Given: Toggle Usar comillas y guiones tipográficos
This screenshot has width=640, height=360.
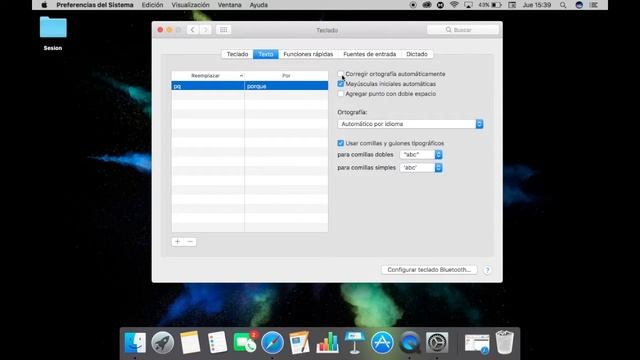Looking at the screenshot, I should [340, 143].
